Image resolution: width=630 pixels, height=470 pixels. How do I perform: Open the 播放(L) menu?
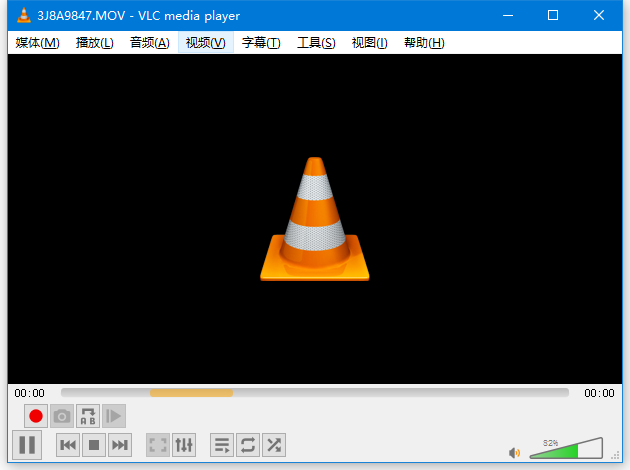point(94,43)
